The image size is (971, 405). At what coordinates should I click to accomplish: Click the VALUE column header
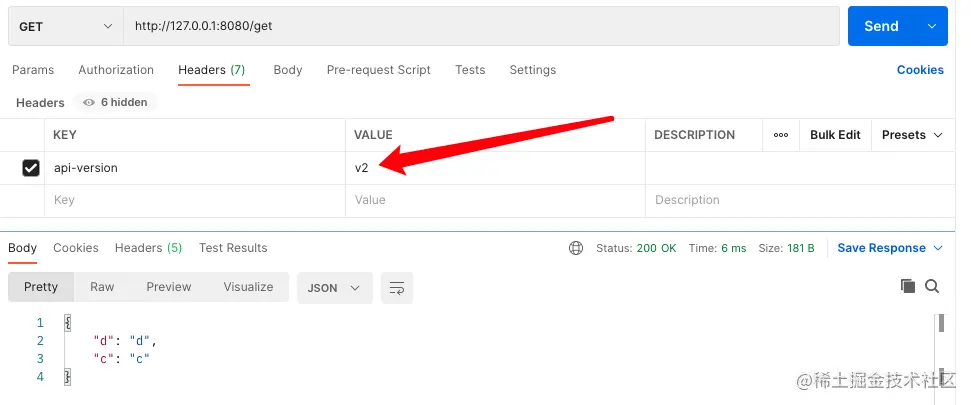coord(373,135)
